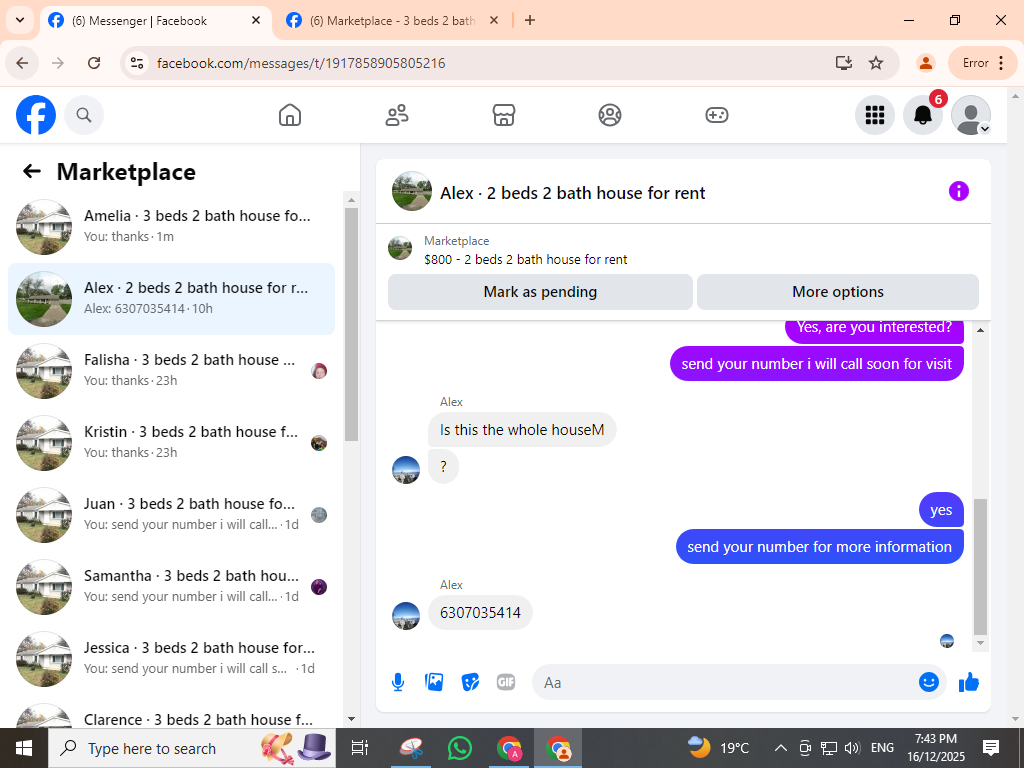Open the account profile avatar menu
The height and width of the screenshot is (768, 1024).
click(970, 115)
